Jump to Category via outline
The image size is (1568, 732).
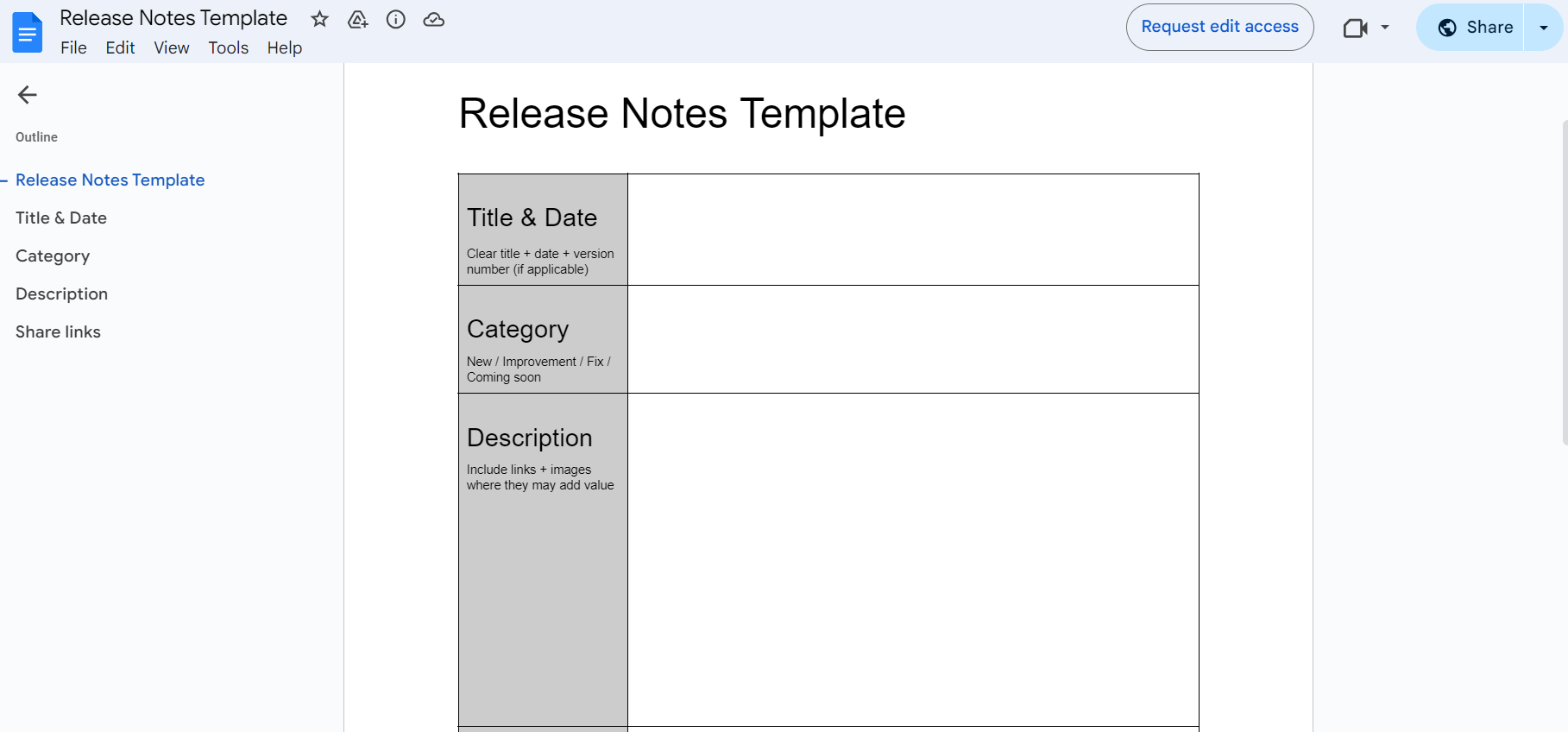click(x=52, y=256)
